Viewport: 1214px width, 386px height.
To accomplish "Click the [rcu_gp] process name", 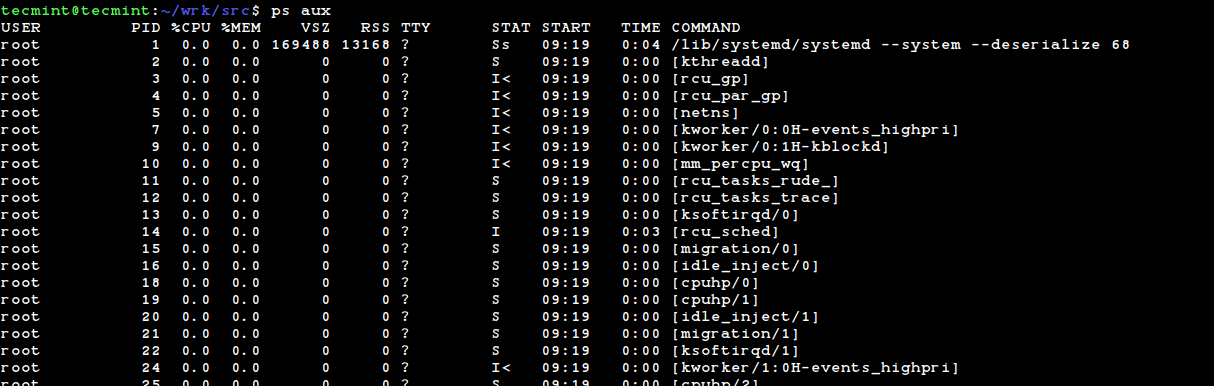I will 710,79.
